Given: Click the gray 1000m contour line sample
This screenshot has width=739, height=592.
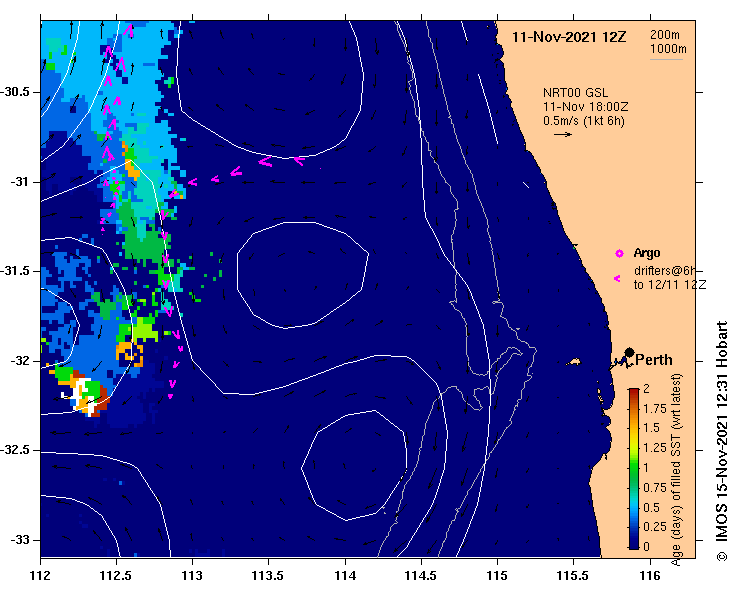Looking at the screenshot, I should [x=666, y=59].
